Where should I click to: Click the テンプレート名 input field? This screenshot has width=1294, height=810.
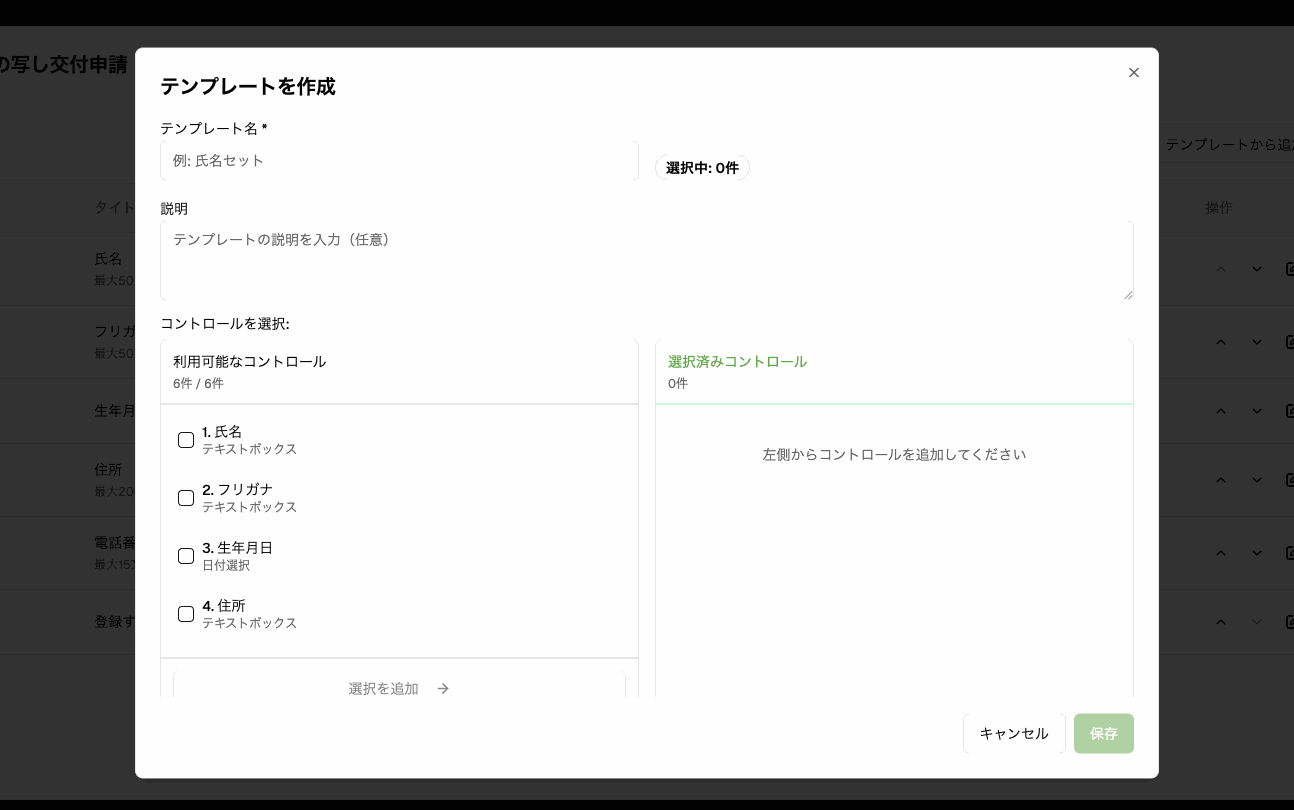(x=399, y=160)
